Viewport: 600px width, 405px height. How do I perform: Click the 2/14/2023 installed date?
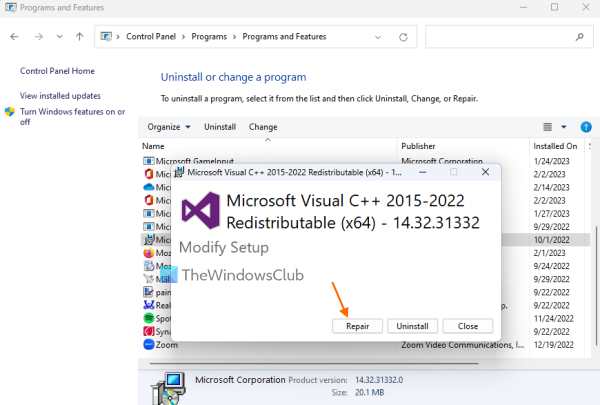coord(551,187)
